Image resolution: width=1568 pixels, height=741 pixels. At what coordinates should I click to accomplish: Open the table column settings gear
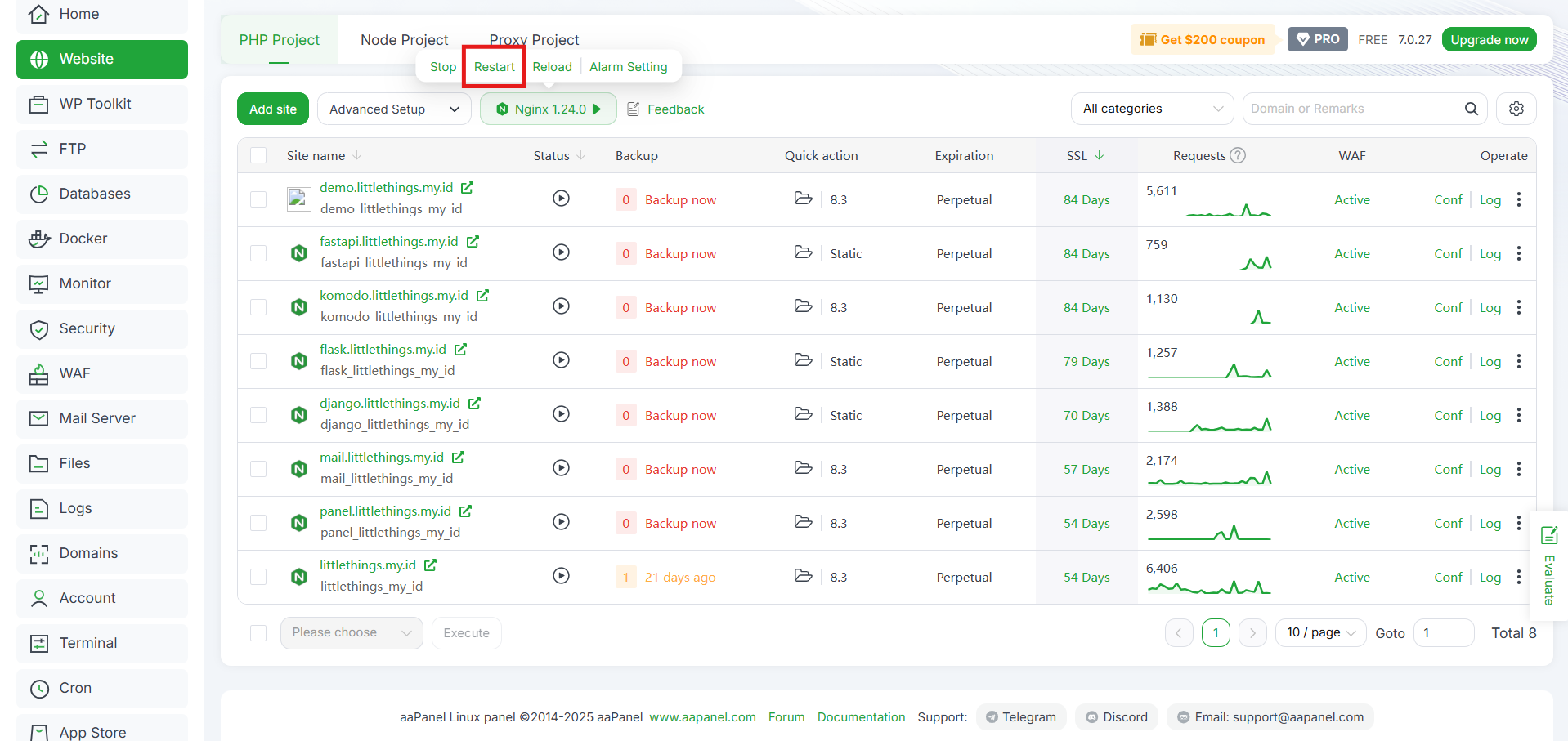tap(1516, 109)
